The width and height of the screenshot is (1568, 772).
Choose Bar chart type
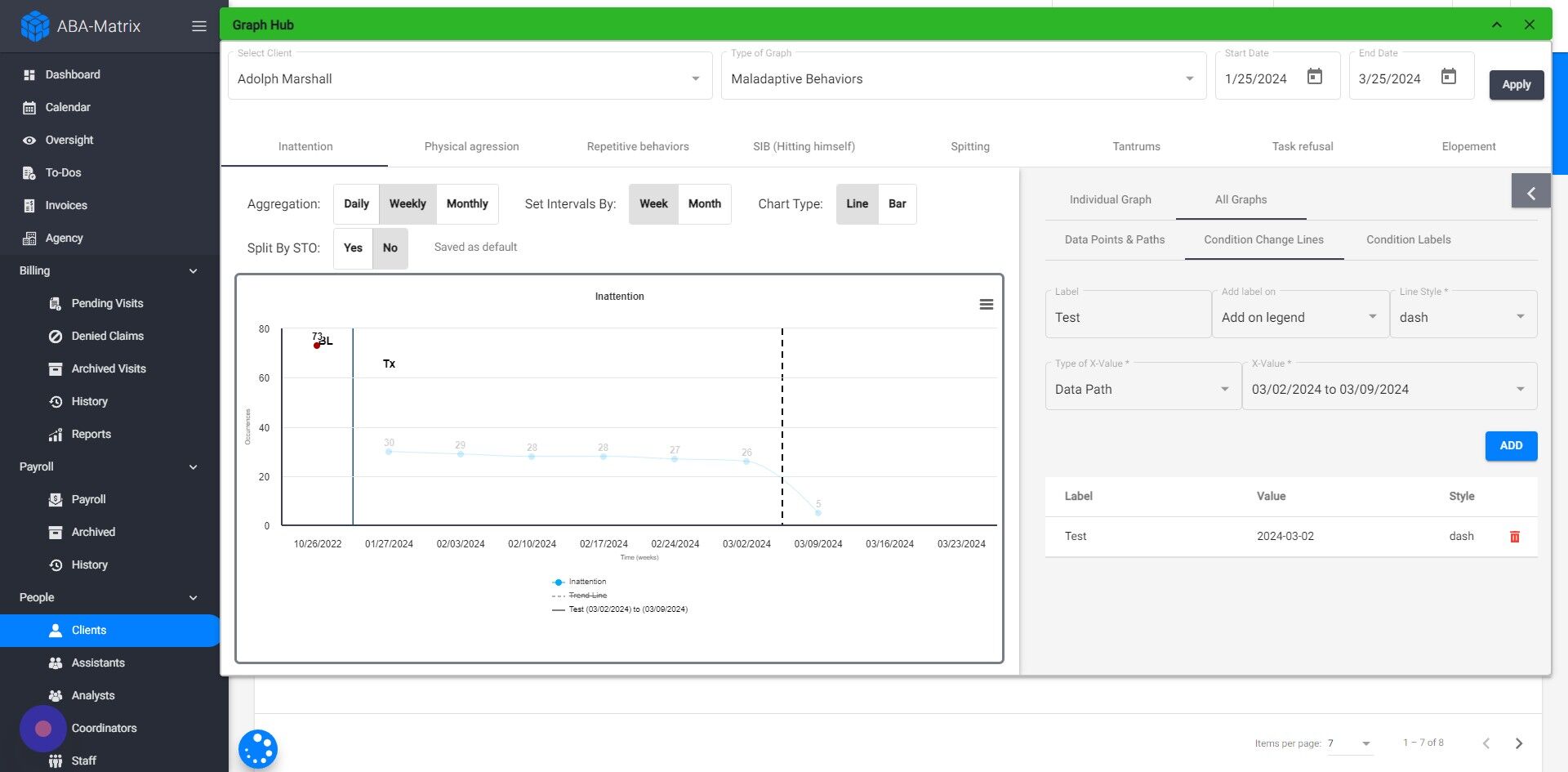pos(898,204)
